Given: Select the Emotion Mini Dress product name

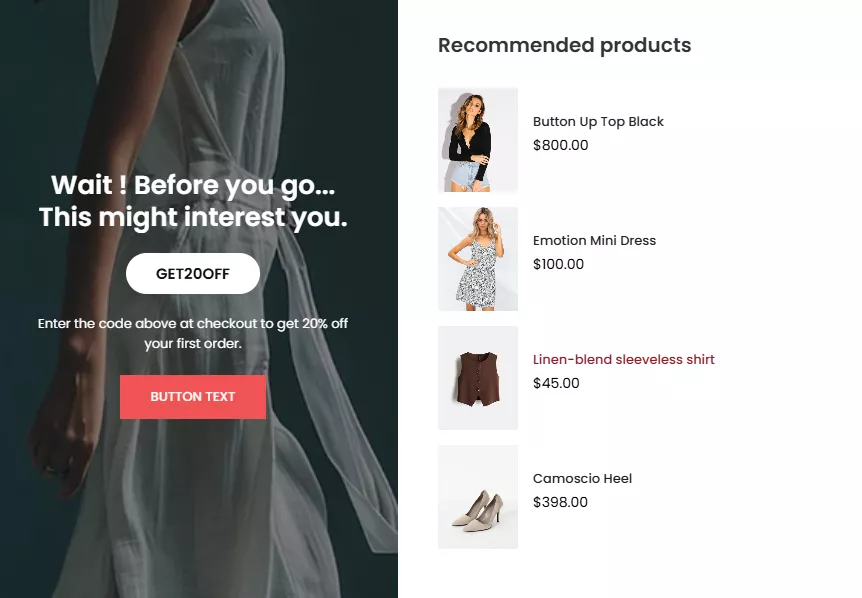Looking at the screenshot, I should click(594, 241).
